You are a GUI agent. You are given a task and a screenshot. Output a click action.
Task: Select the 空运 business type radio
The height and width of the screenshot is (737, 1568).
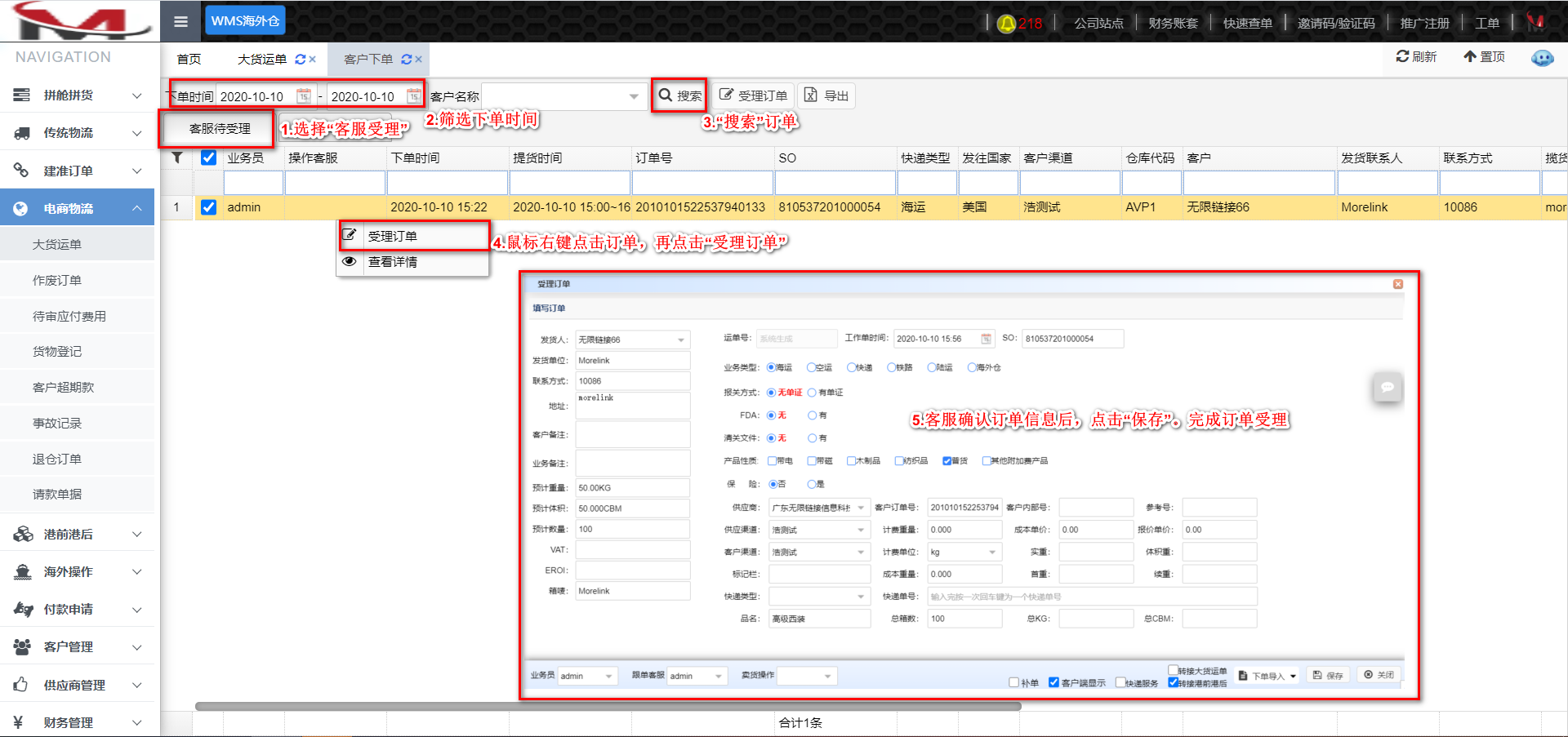click(811, 367)
